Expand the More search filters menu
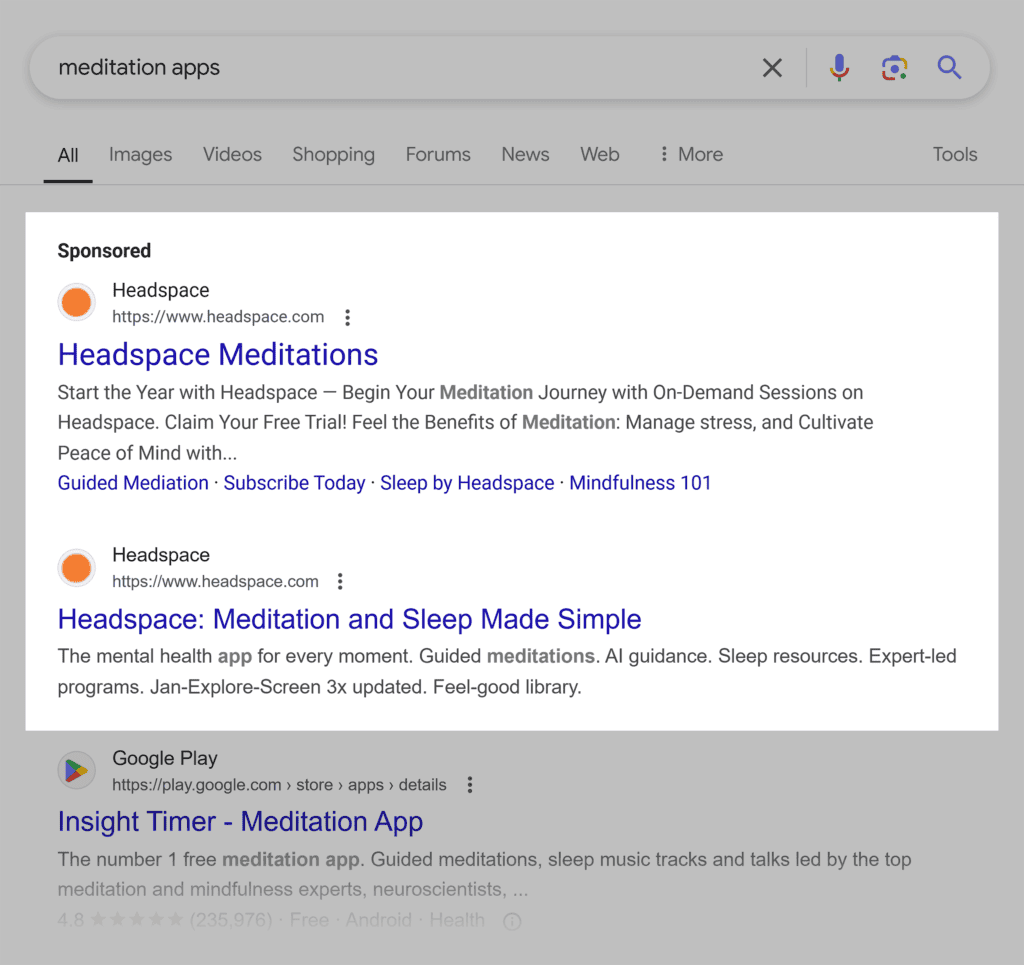Screen dimensions: 1024x965 click(690, 154)
